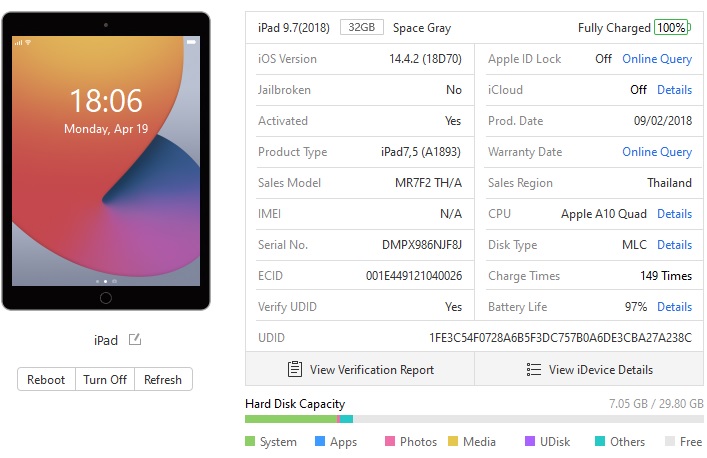Click the Jailbroken value No
Image resolution: width=707 pixels, height=458 pixels.
[x=454, y=90]
